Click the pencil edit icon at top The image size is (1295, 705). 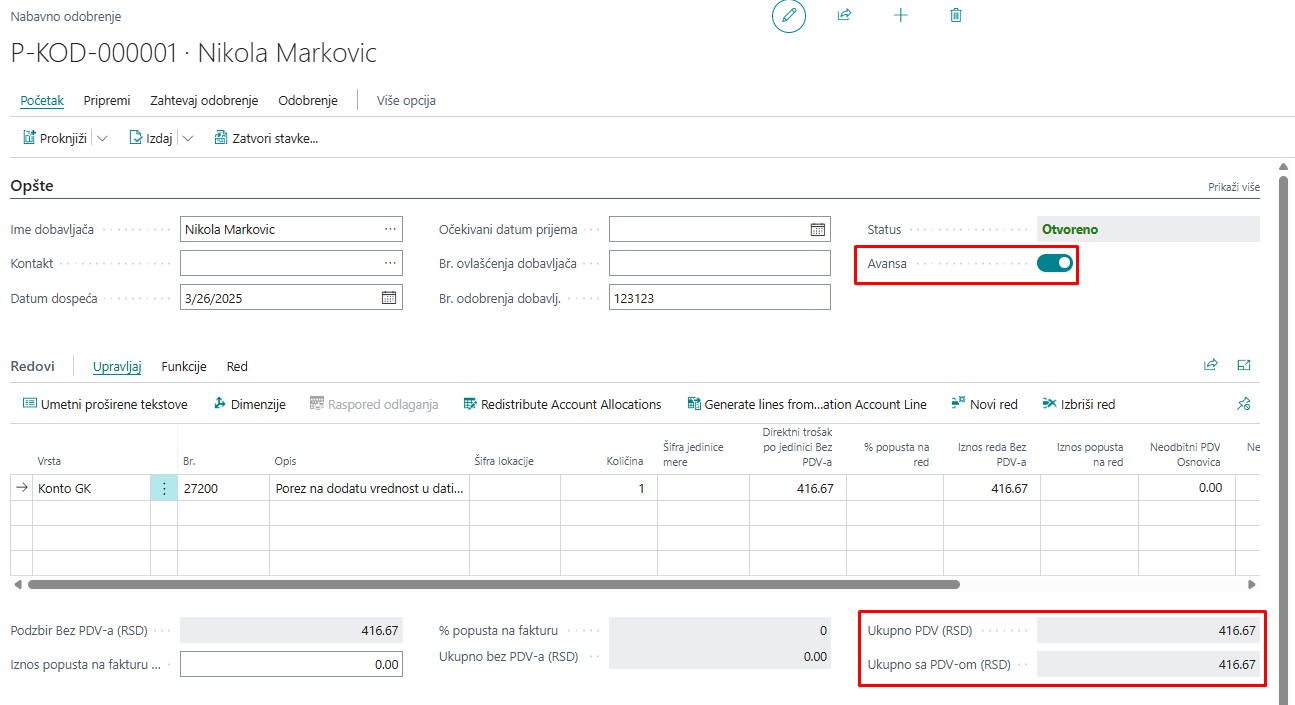tap(788, 16)
